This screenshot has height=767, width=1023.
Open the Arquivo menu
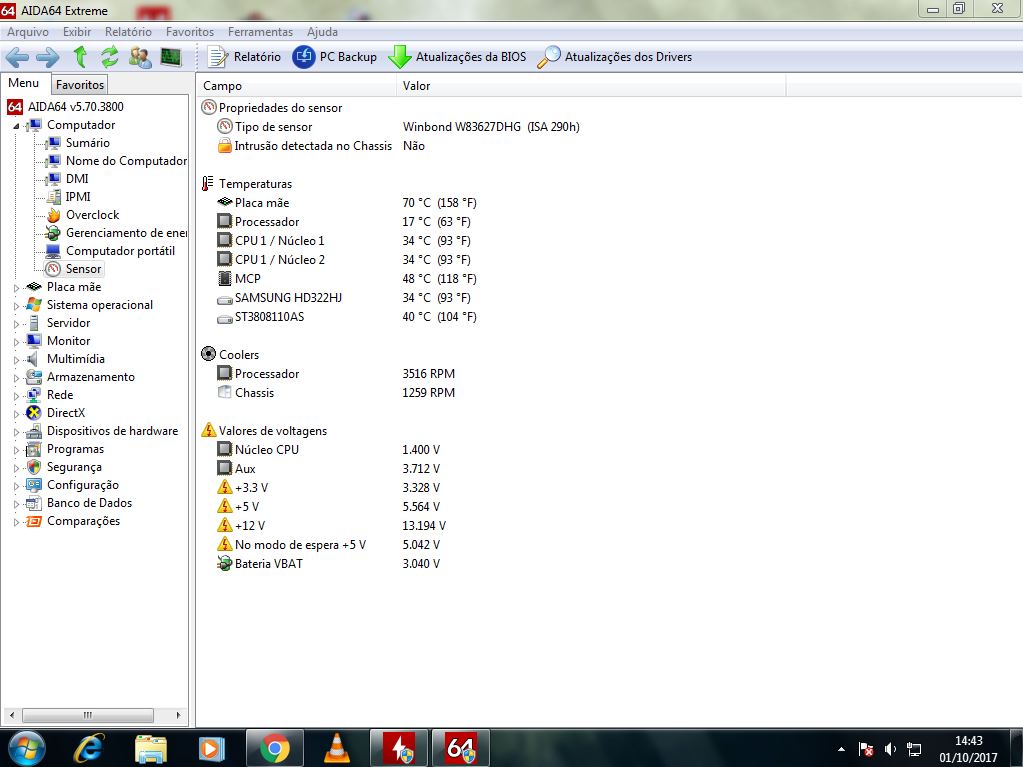click(28, 32)
